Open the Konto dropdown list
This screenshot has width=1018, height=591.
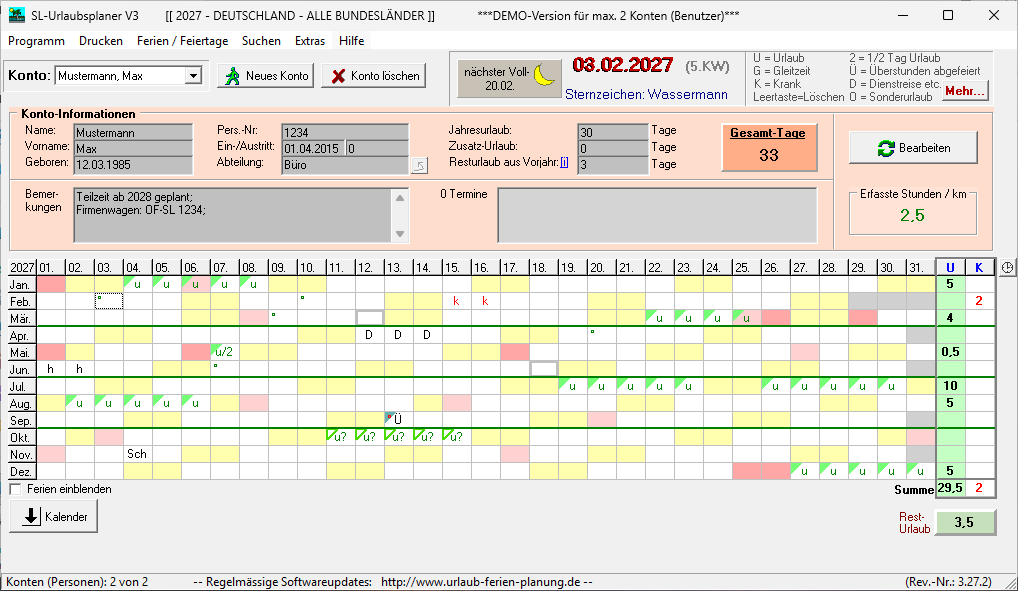(x=193, y=76)
